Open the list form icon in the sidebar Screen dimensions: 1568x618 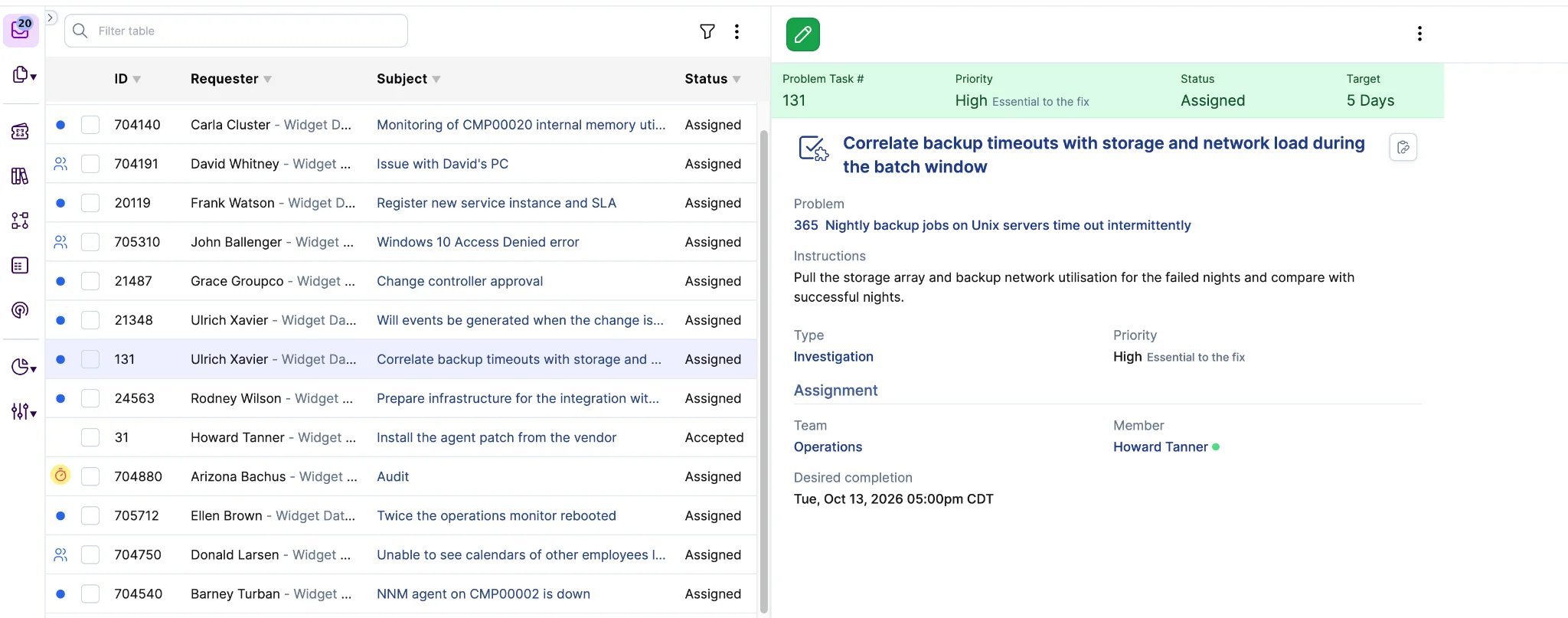click(x=21, y=265)
